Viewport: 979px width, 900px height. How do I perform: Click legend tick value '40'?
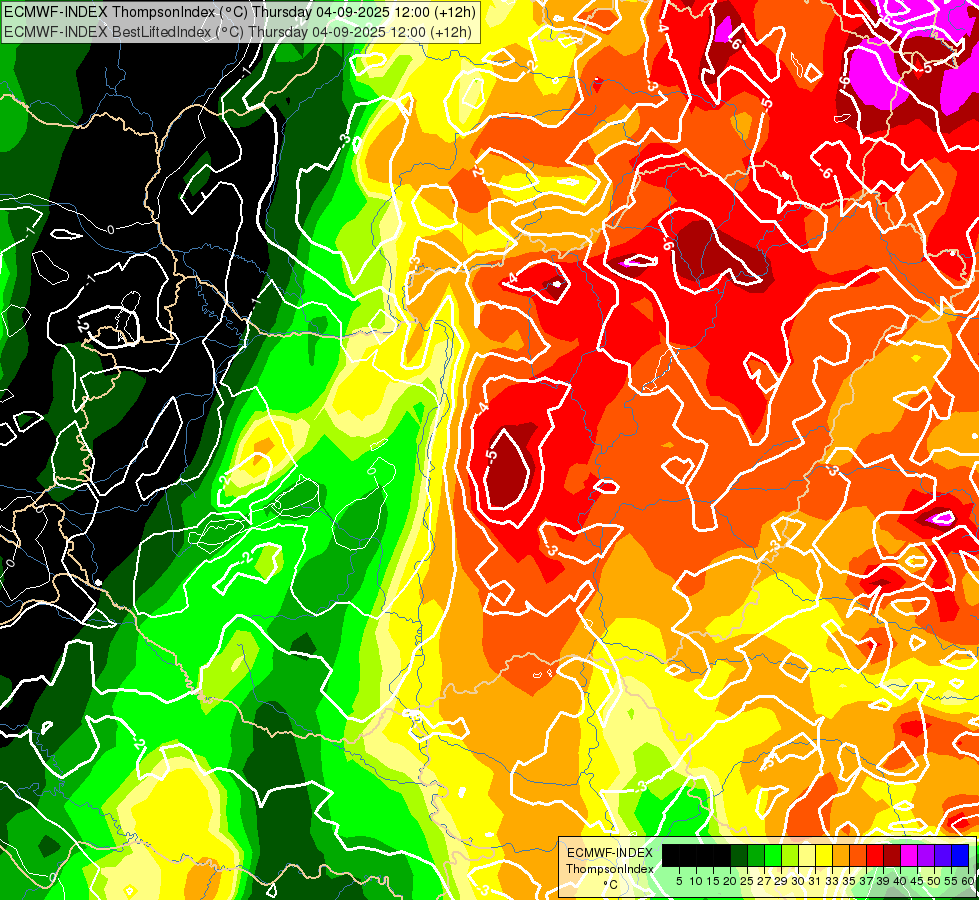click(x=900, y=881)
